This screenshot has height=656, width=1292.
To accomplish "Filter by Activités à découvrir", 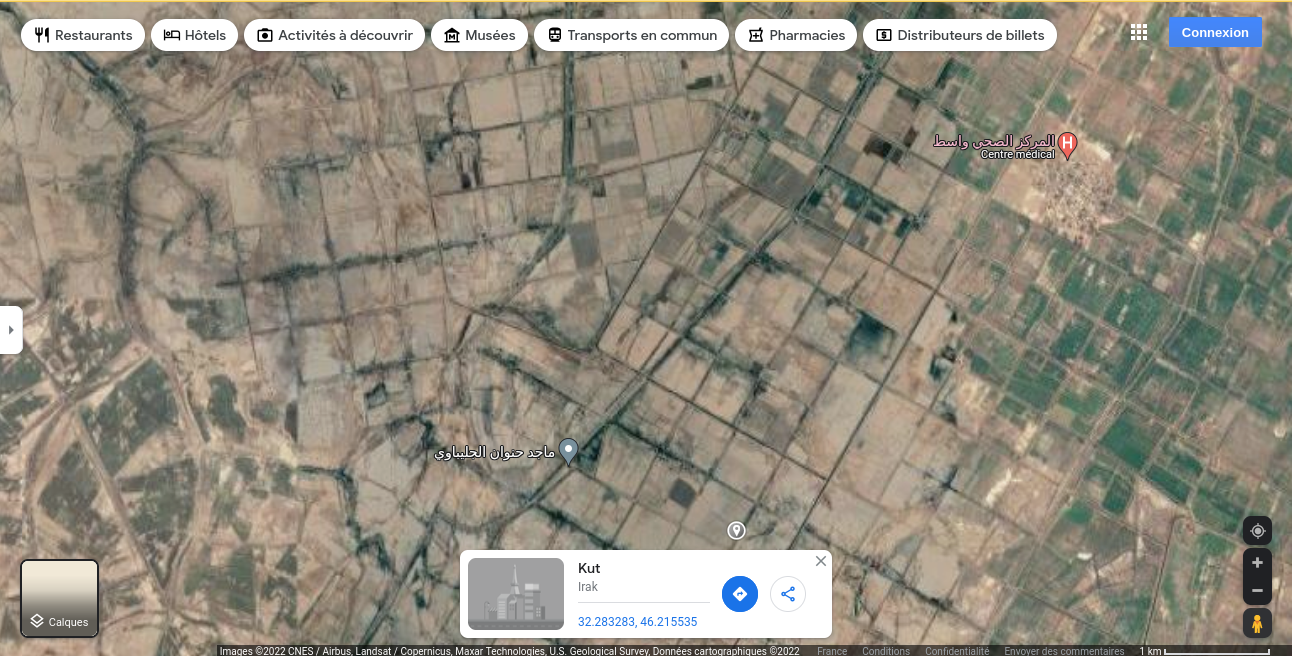I will pyautogui.click(x=334, y=35).
